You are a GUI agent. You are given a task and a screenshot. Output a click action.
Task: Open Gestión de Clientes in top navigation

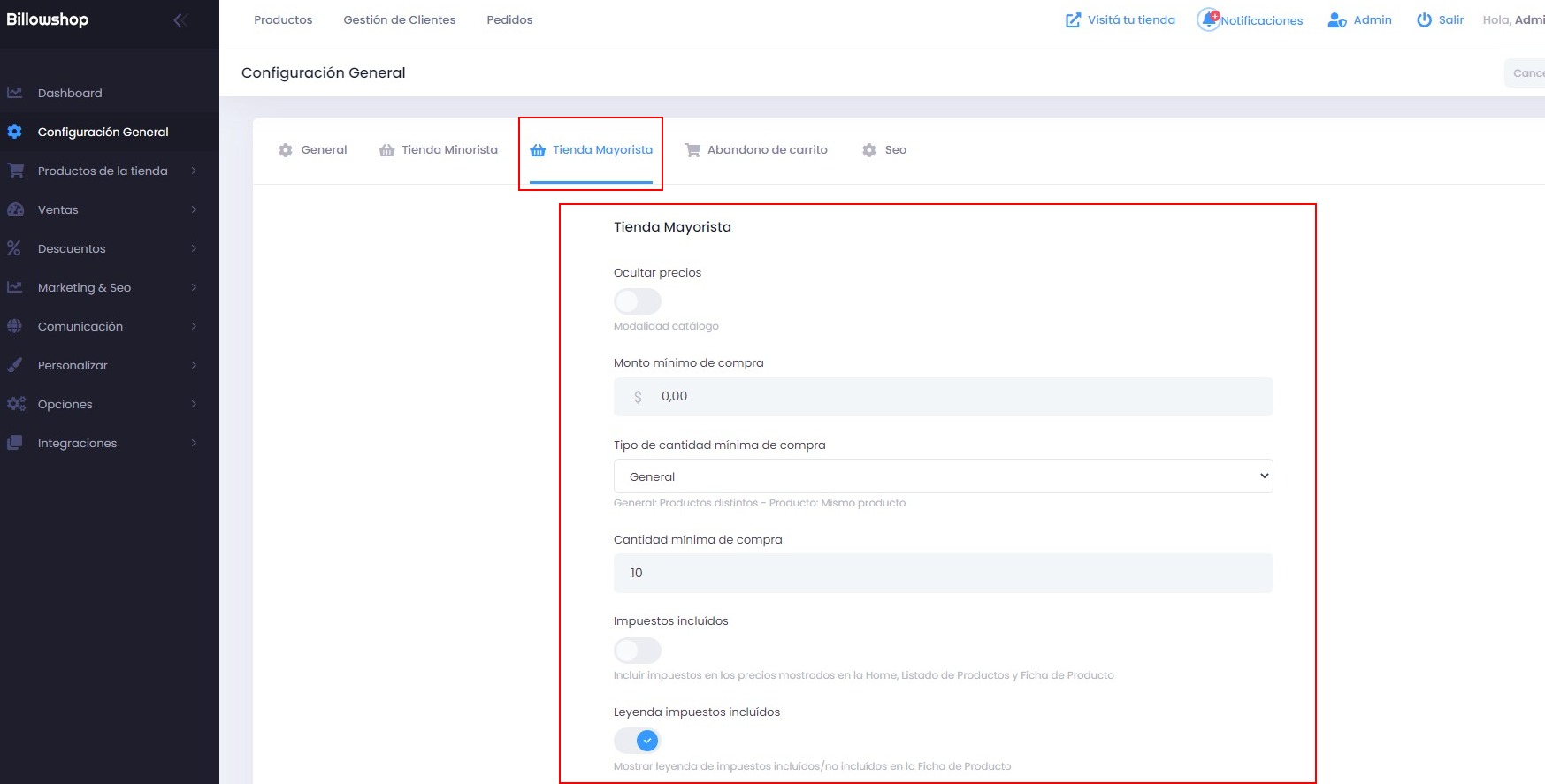[x=400, y=19]
